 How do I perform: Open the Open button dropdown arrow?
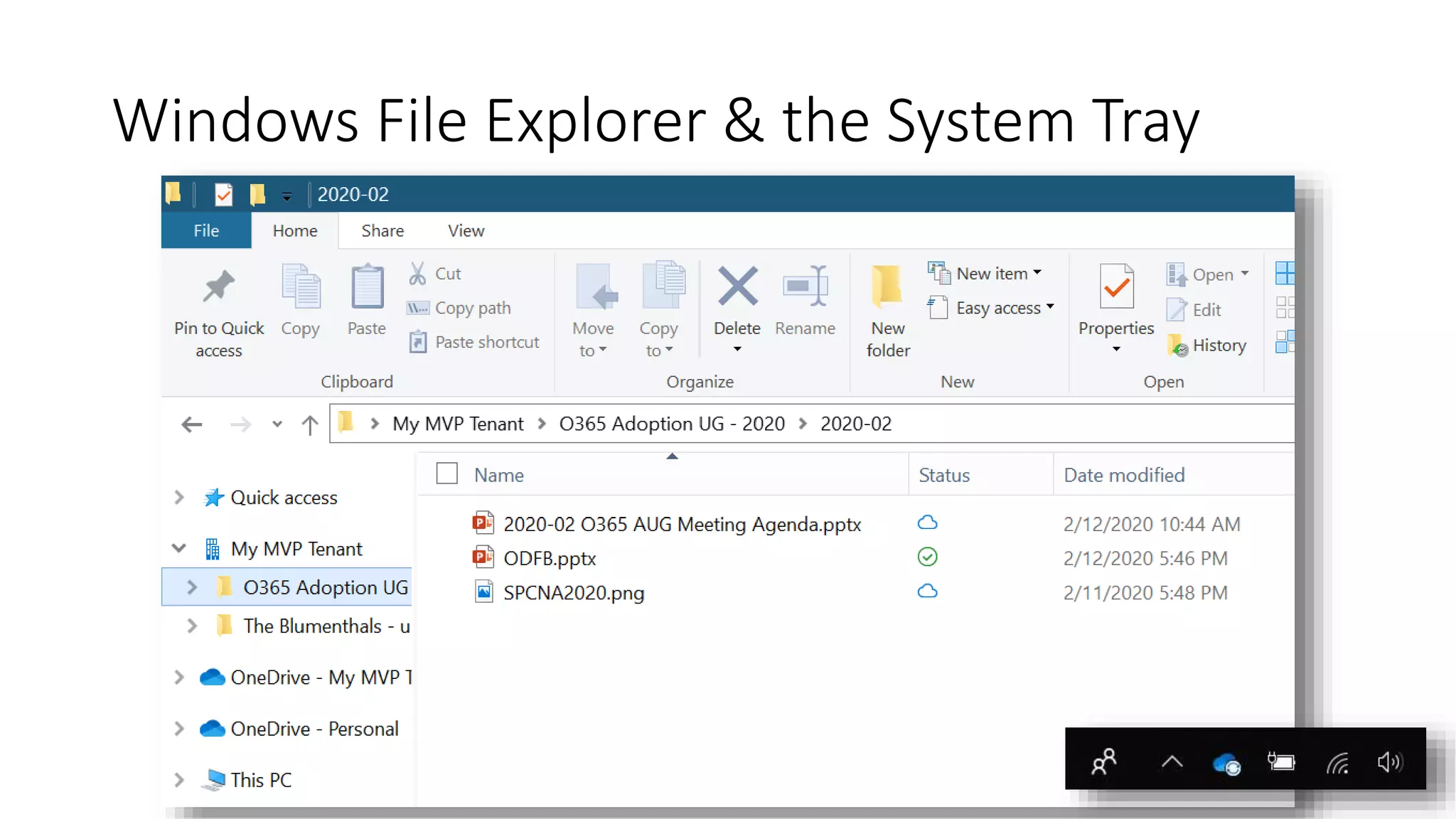pyautogui.click(x=1244, y=274)
